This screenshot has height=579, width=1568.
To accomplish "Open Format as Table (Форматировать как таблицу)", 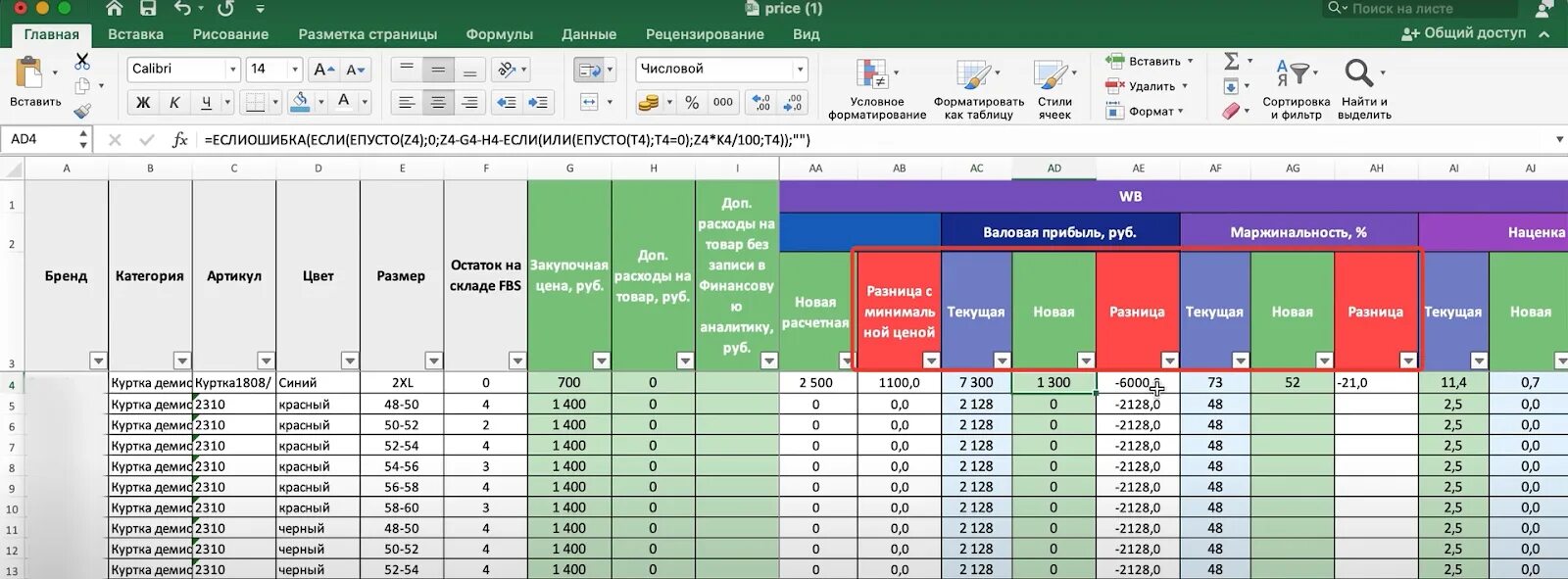I will [x=978, y=88].
